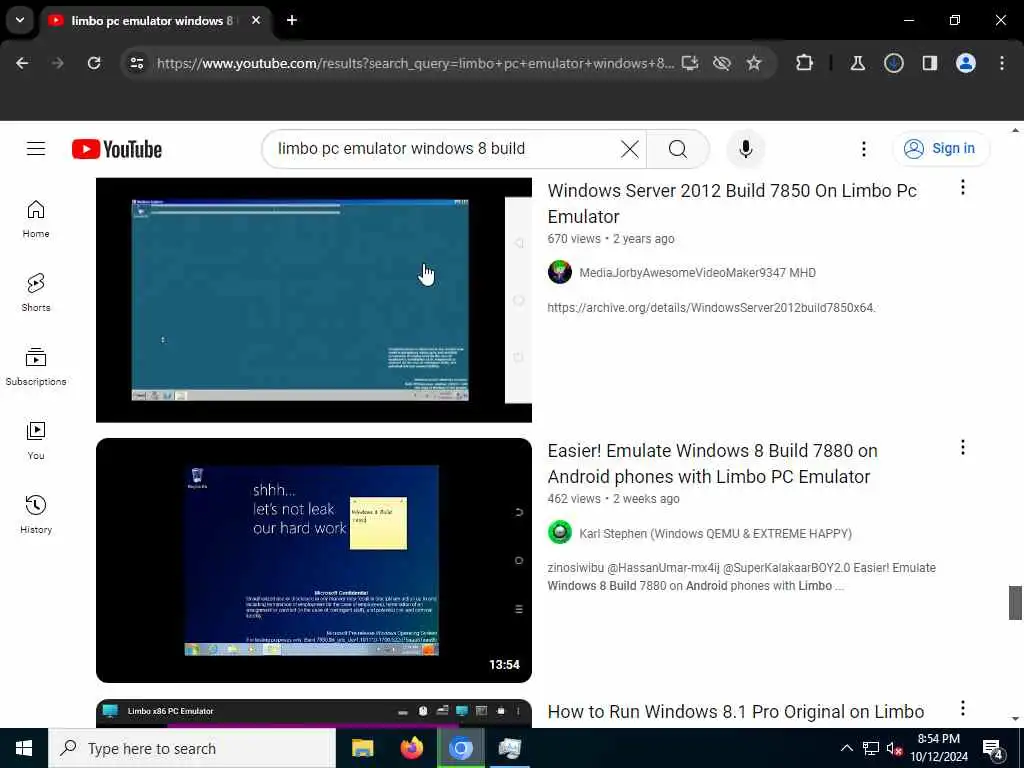1024x768 pixels.
Task: Play the Windows Server 2012 Build 7850 thumbnail
Action: point(313,300)
